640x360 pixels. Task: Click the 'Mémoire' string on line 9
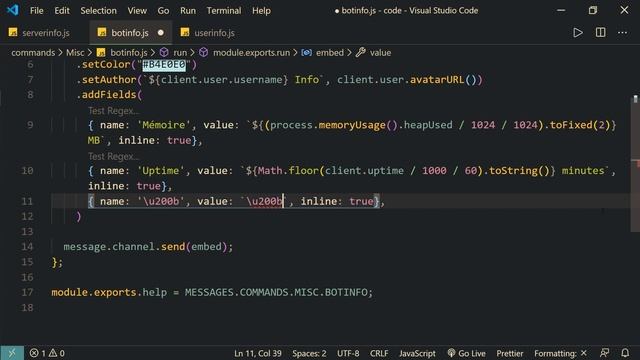pyautogui.click(x=164, y=125)
